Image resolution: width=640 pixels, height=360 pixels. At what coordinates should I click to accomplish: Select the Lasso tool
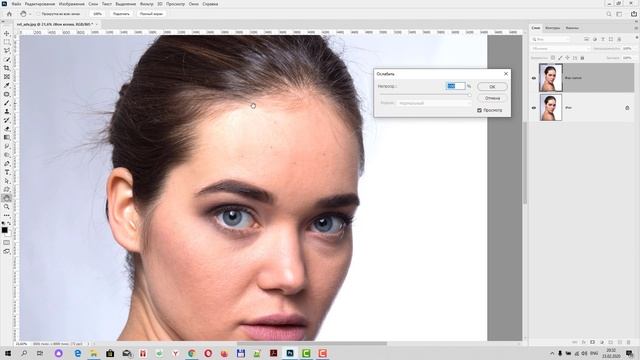(x=7, y=51)
